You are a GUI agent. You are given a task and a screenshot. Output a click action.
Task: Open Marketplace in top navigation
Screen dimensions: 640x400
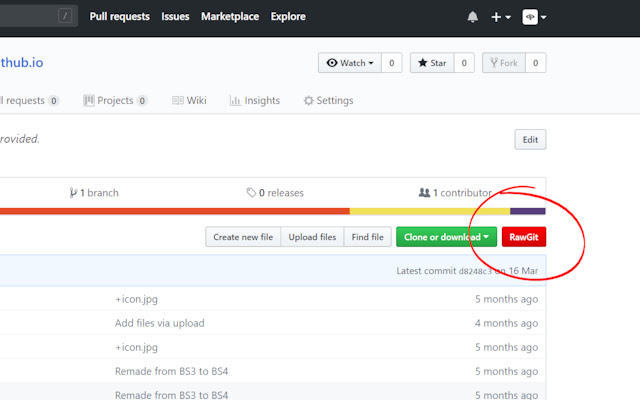coord(230,17)
